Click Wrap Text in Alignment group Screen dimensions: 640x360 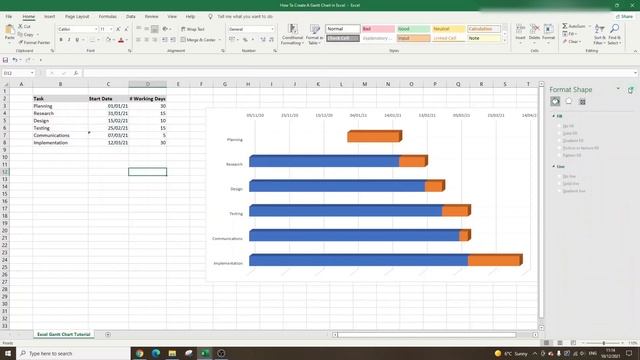coord(193,29)
